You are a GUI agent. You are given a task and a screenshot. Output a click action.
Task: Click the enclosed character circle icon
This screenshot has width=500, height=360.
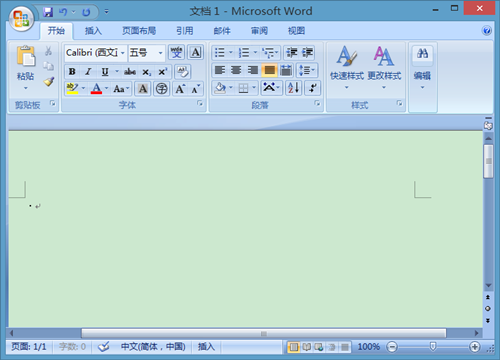pos(162,89)
